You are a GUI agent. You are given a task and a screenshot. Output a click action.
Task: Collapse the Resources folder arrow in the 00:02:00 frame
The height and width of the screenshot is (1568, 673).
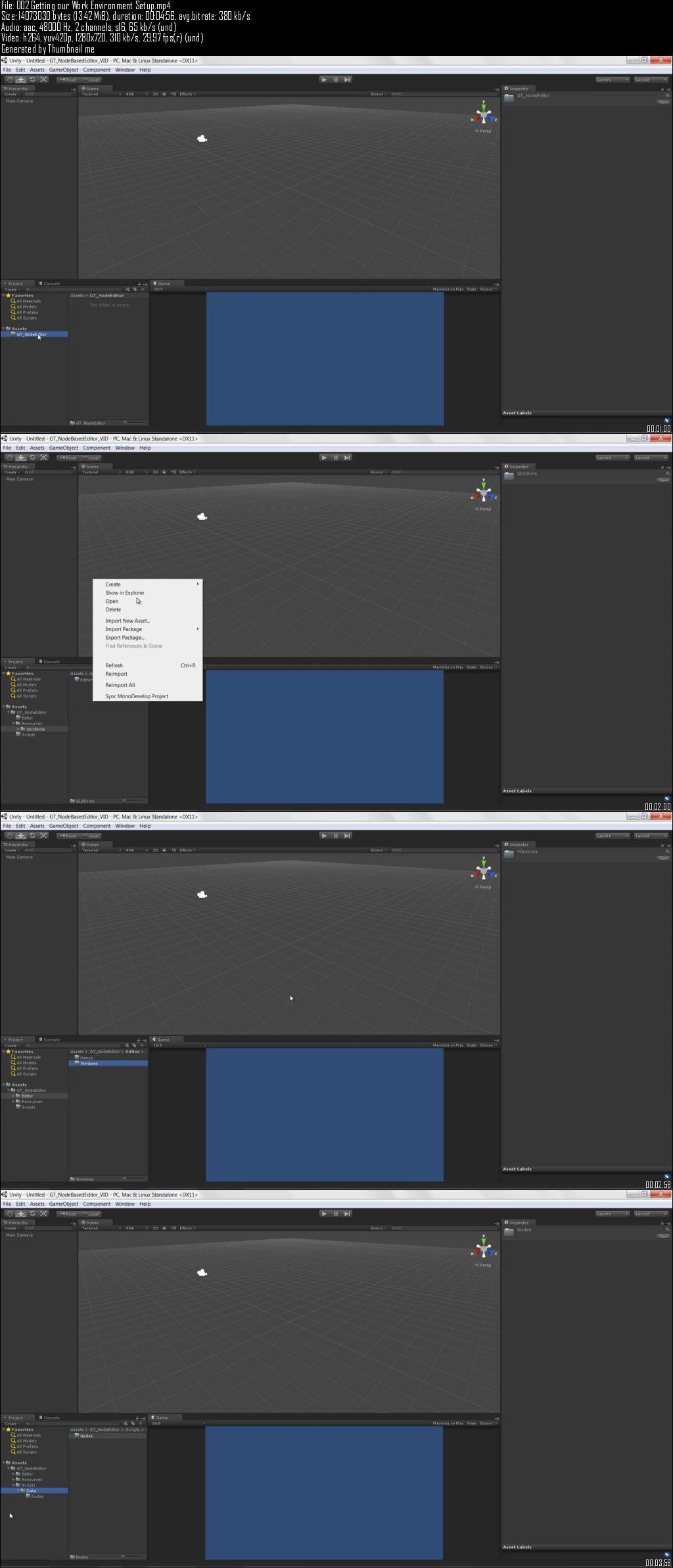coord(14,724)
